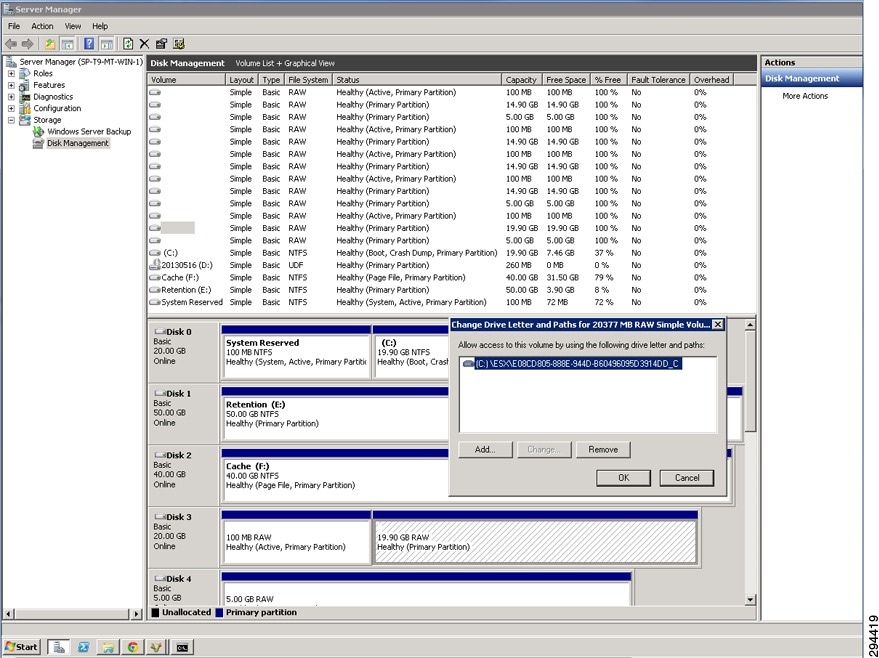Open Help via the blue question mark icon
The width and height of the screenshot is (879, 658).
[x=89, y=44]
